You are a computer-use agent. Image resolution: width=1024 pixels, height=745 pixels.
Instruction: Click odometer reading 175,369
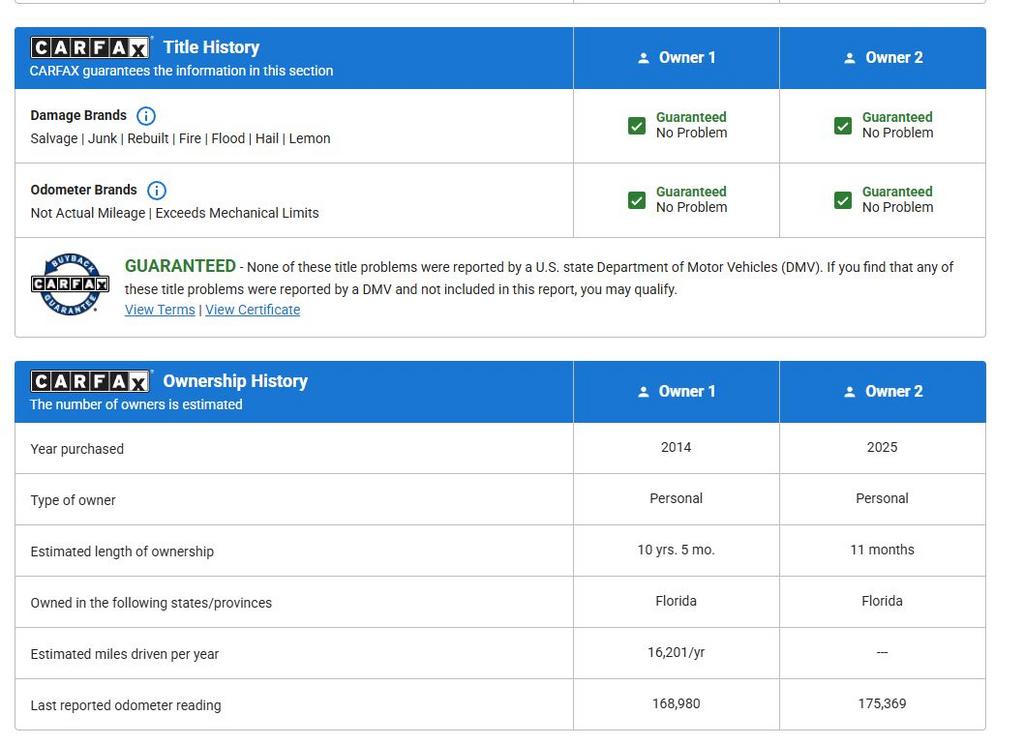coord(882,704)
